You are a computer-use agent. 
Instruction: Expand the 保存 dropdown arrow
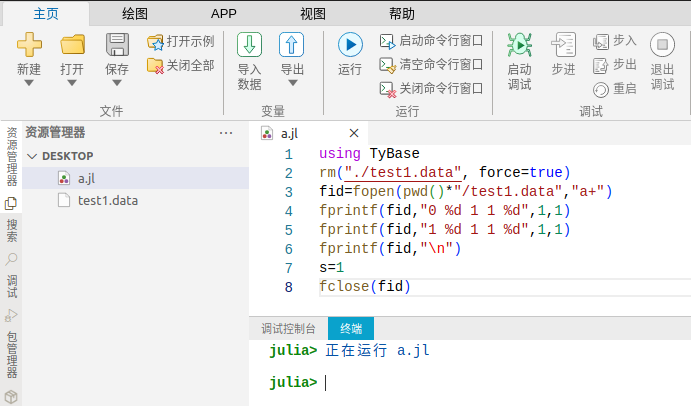tap(117, 83)
